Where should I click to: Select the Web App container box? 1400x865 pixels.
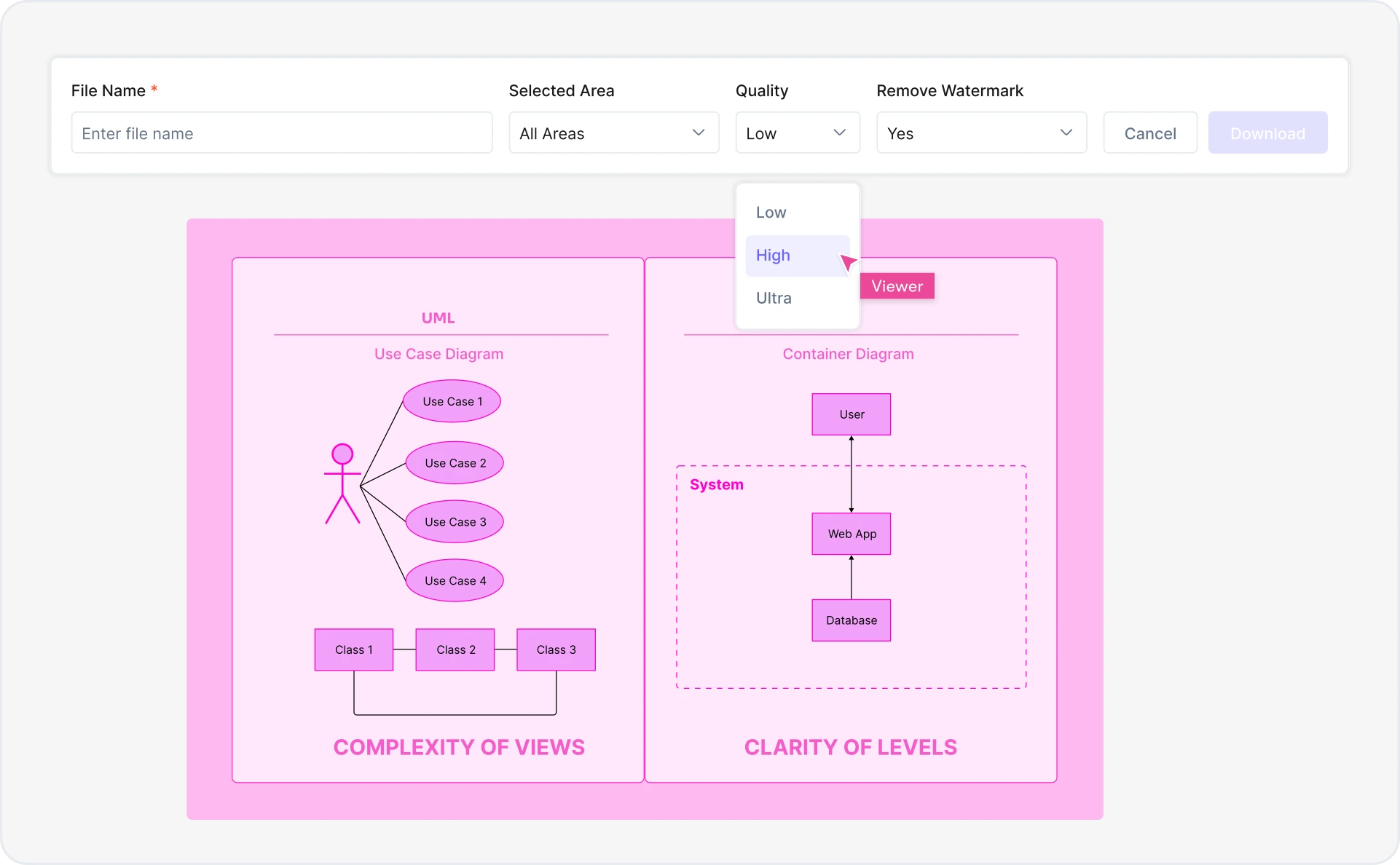point(851,534)
